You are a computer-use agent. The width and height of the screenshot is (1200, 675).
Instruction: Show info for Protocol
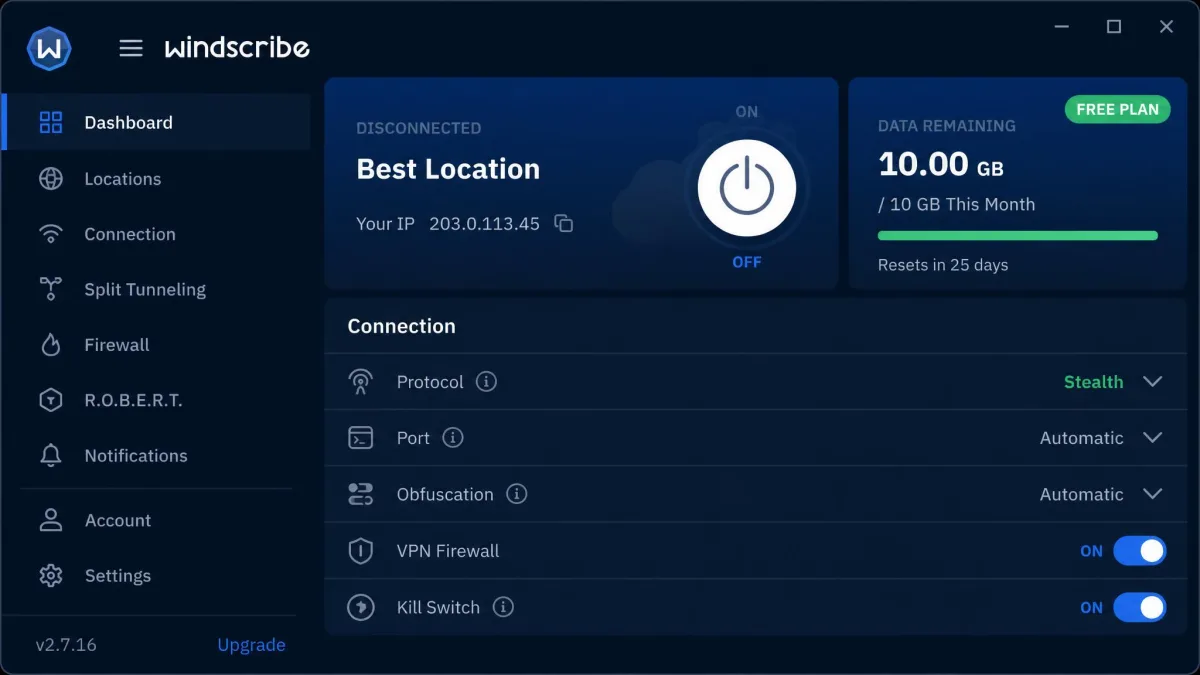[x=486, y=382]
